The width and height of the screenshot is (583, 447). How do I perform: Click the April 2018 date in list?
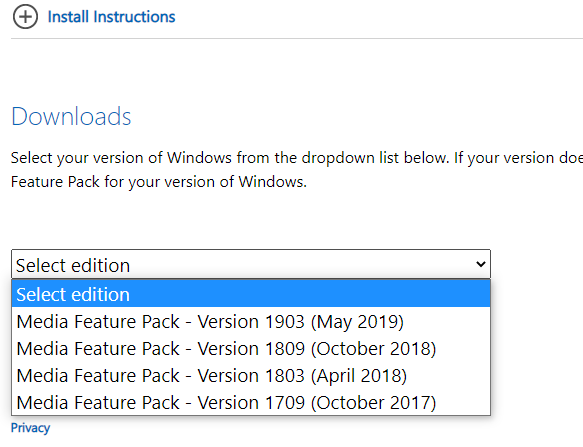(x=359, y=376)
